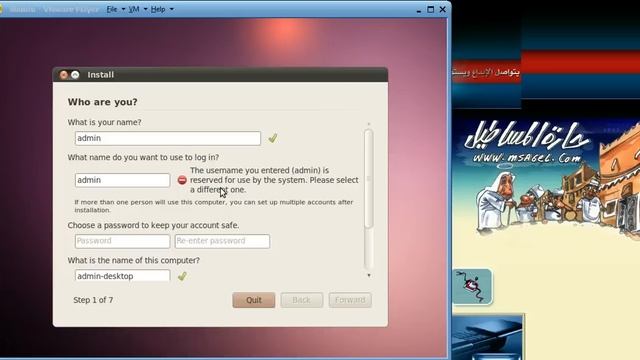Click the installer scrollbar thumb
Viewport: 640px width, 360px height.
click(369, 178)
